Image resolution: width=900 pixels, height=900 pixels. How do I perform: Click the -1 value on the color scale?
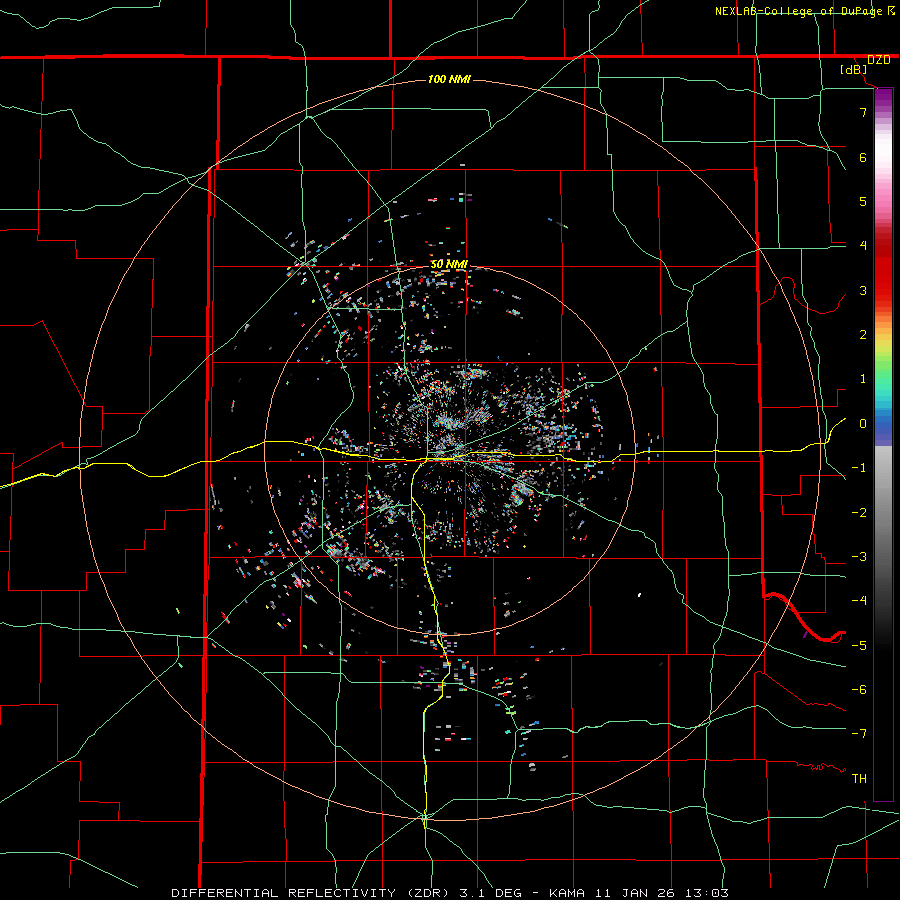[859, 468]
